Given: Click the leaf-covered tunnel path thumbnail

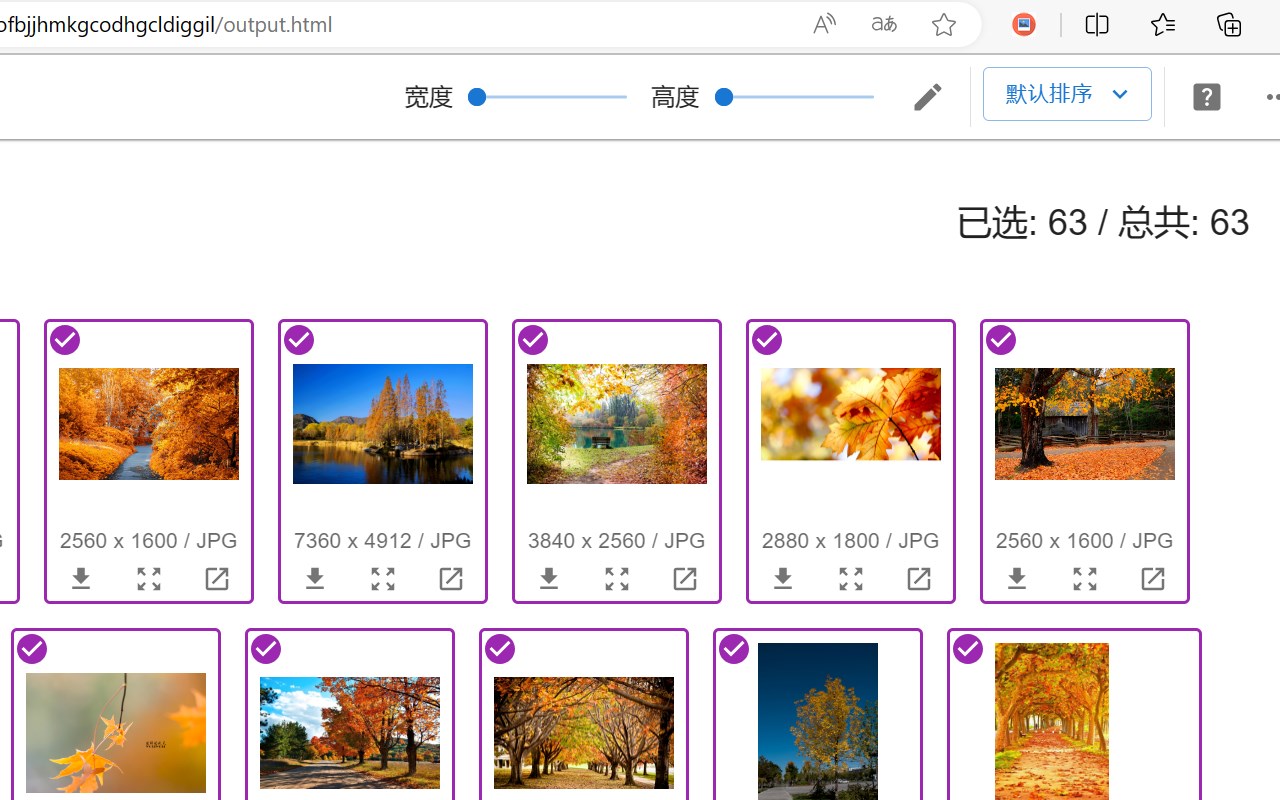Looking at the screenshot, I should point(1052,721).
